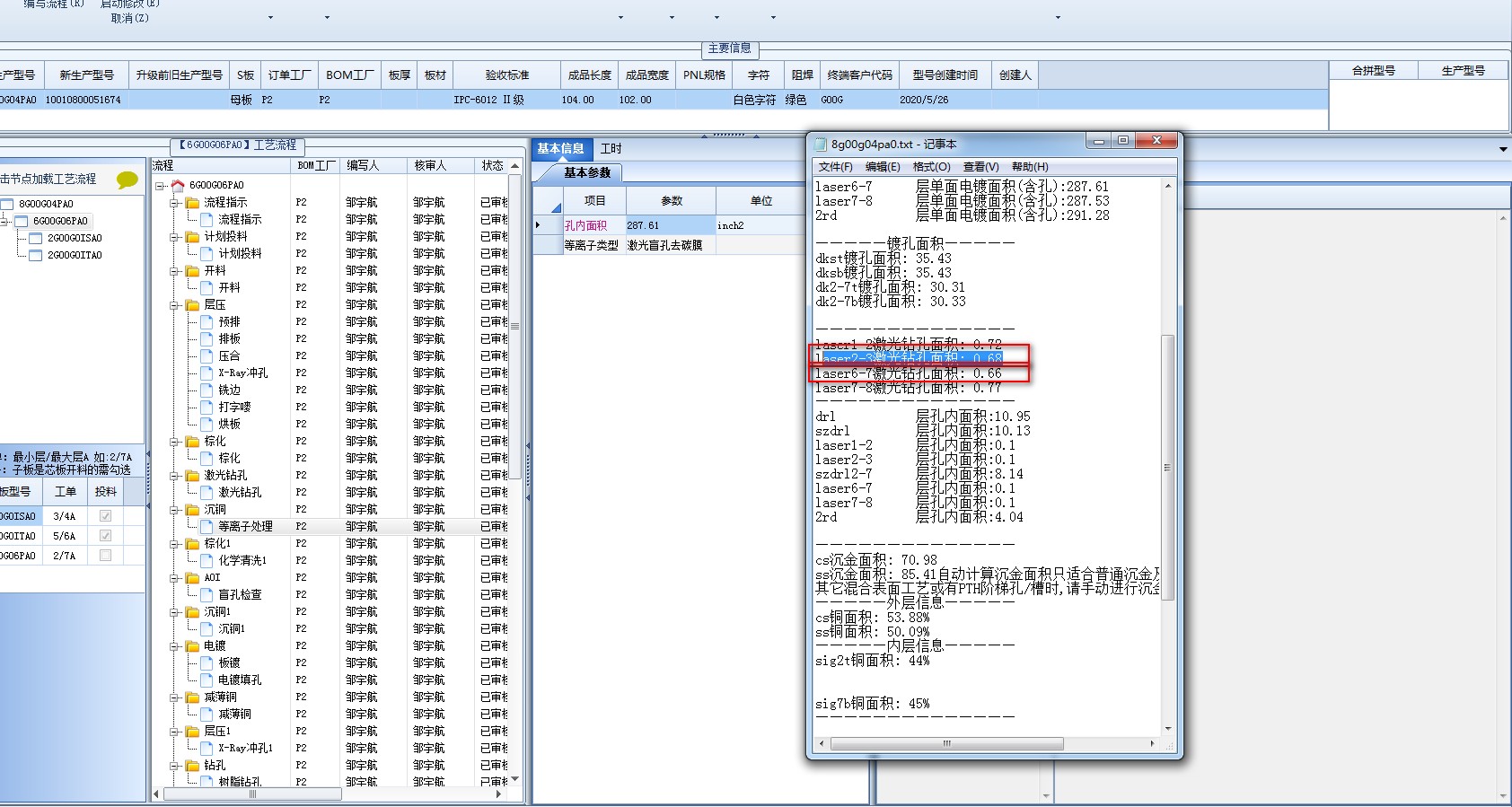Select the 电镀填孔 tree row

(240, 680)
